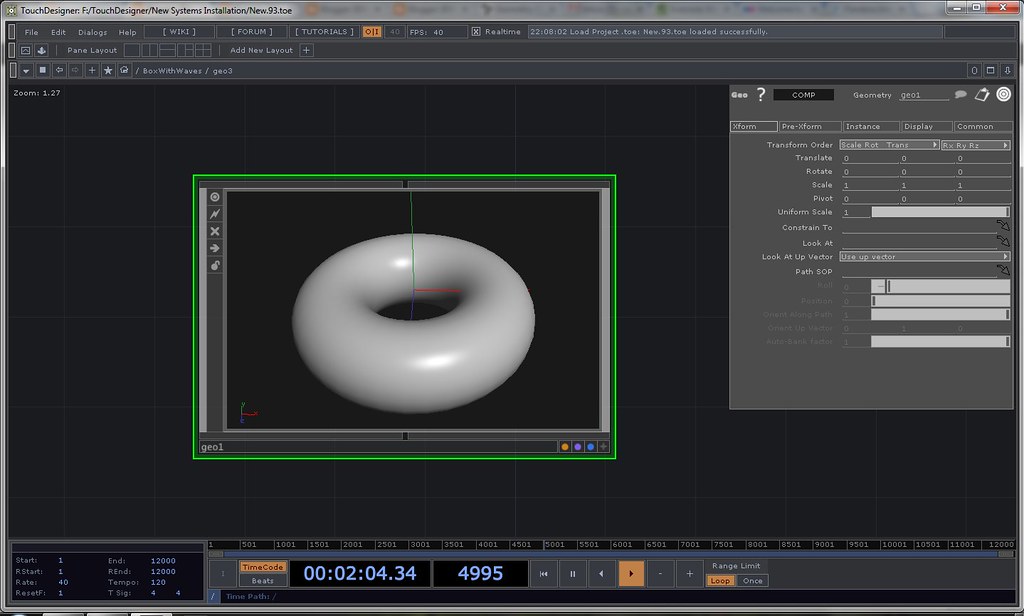Click the bullseye icon in parameter panel
The image size is (1024, 616).
1003,95
